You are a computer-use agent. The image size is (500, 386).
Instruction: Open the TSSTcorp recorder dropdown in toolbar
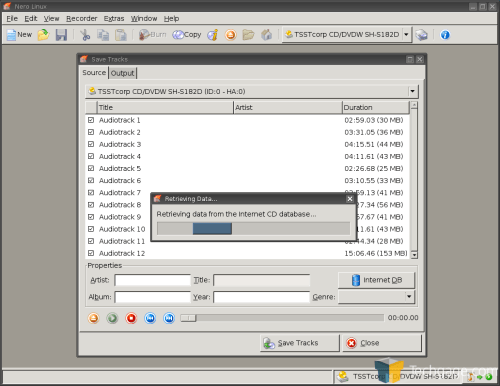pos(347,35)
